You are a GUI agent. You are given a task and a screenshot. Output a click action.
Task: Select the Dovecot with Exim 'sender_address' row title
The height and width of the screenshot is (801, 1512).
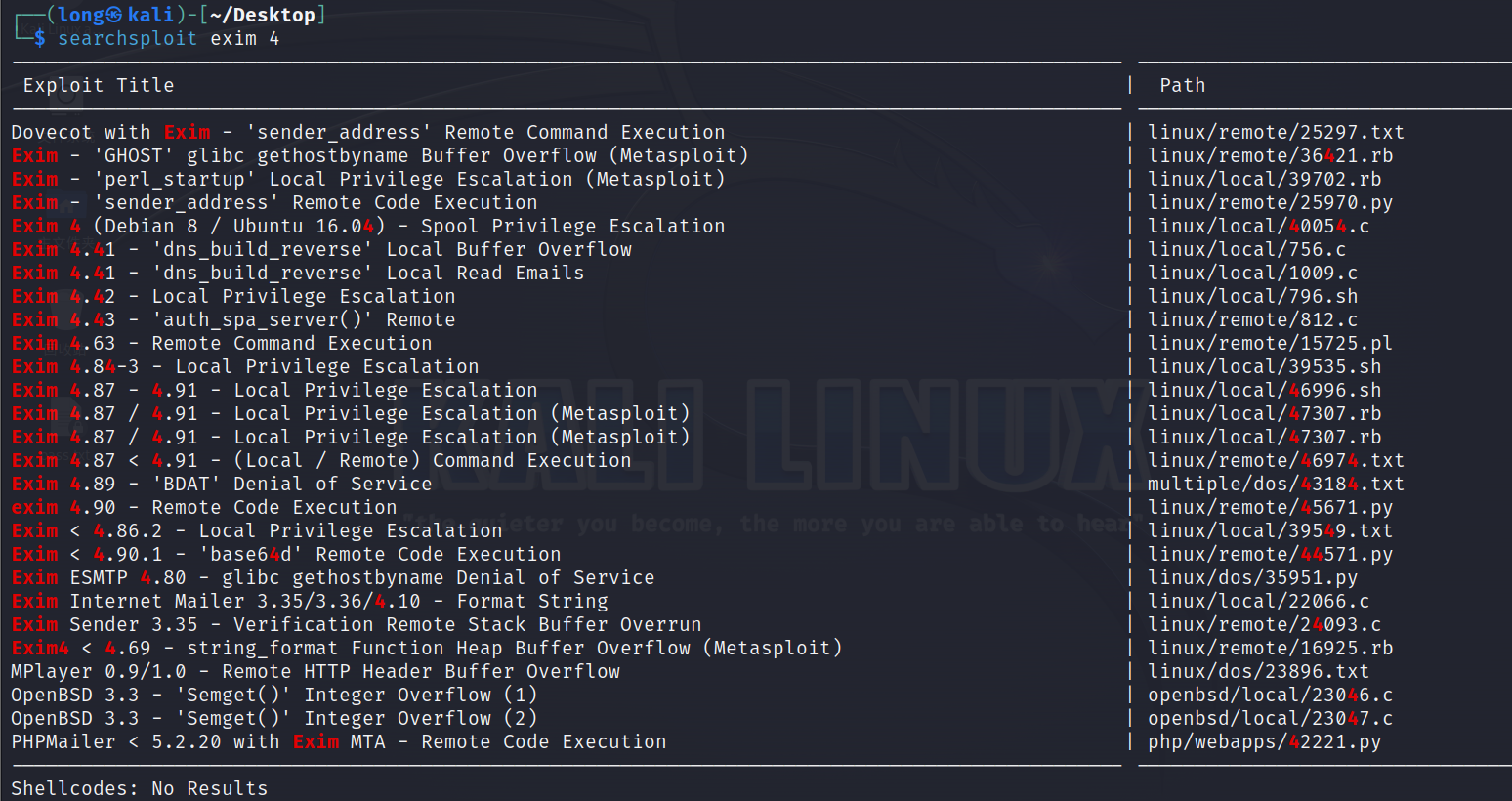(368, 132)
